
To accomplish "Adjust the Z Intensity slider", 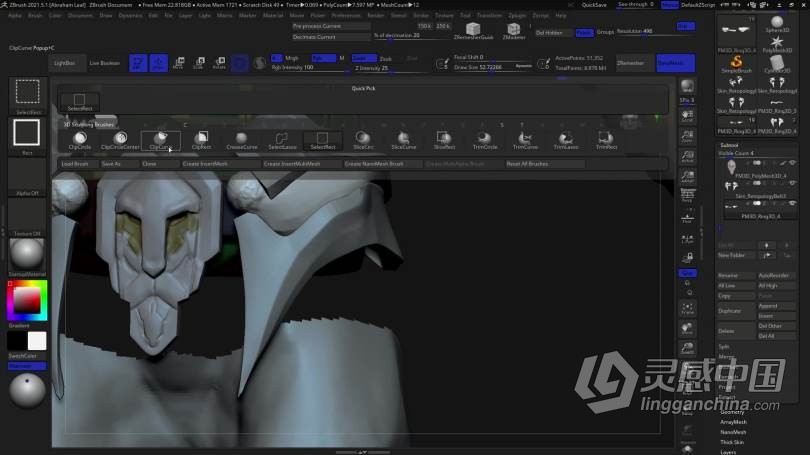I will (x=390, y=68).
